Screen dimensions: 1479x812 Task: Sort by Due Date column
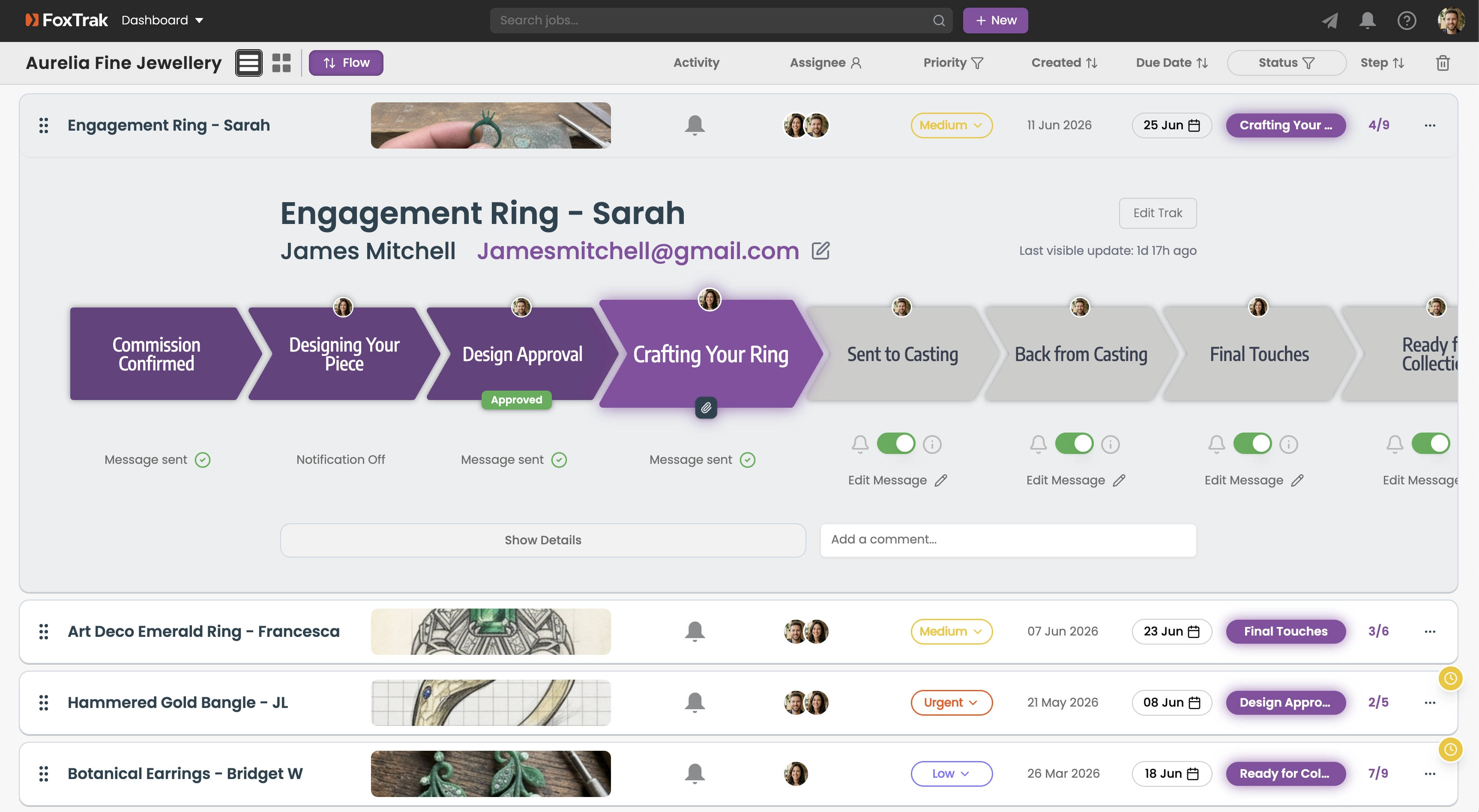coord(1172,63)
